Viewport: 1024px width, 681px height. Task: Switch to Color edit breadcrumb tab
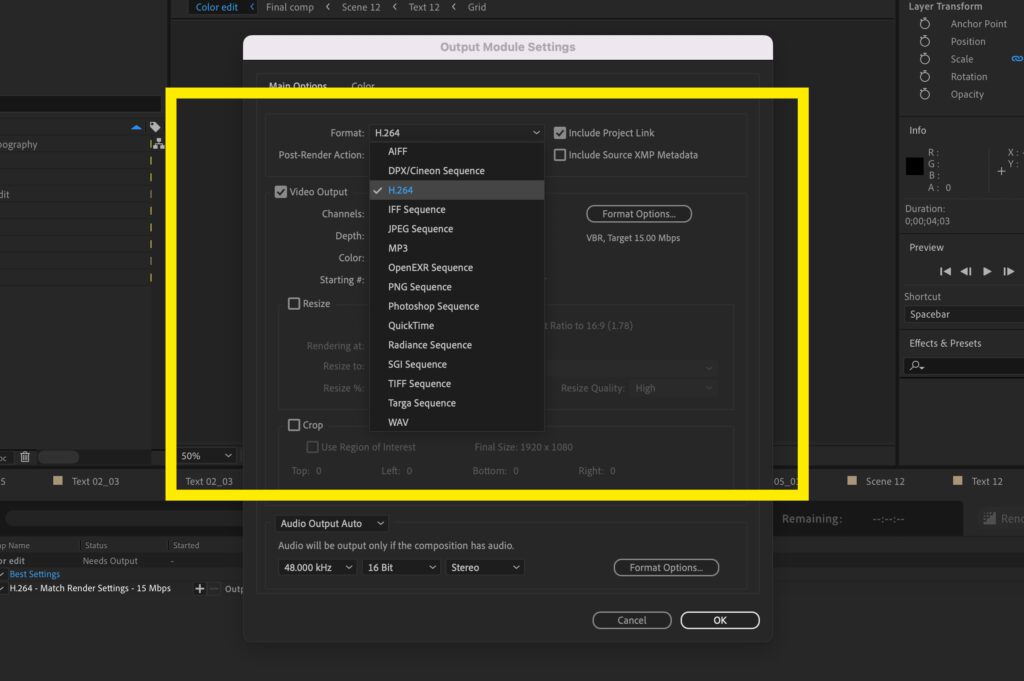tap(217, 7)
